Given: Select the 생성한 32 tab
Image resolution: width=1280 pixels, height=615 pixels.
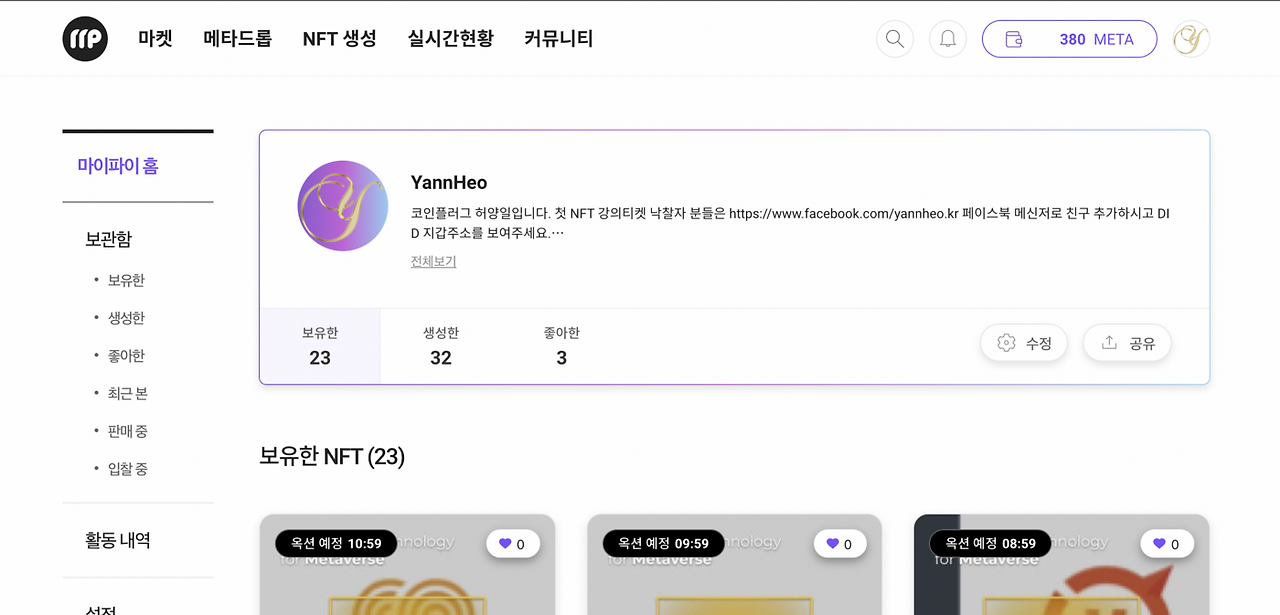Looking at the screenshot, I should pyautogui.click(x=441, y=346).
